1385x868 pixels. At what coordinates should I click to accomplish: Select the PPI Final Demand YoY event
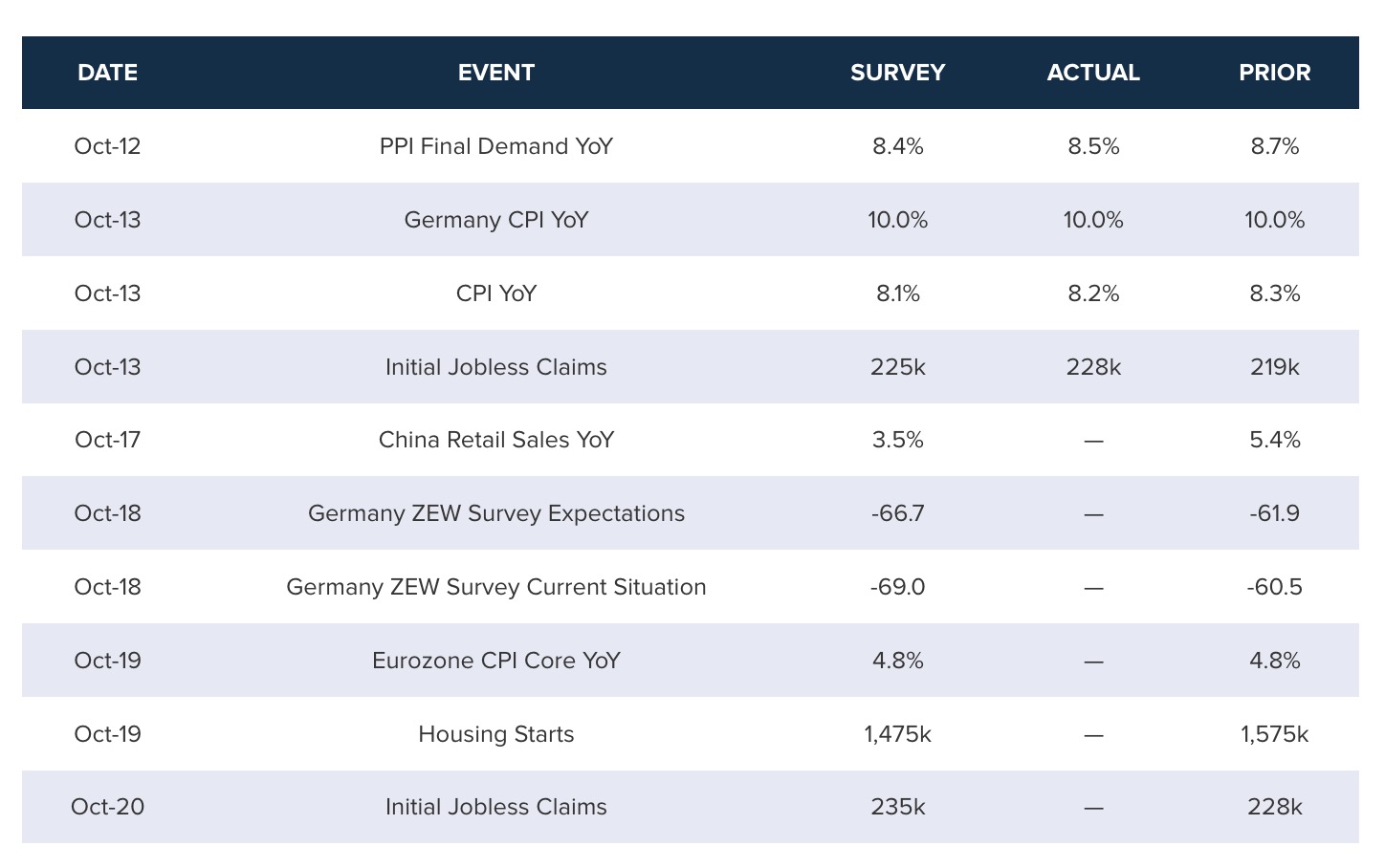495,146
